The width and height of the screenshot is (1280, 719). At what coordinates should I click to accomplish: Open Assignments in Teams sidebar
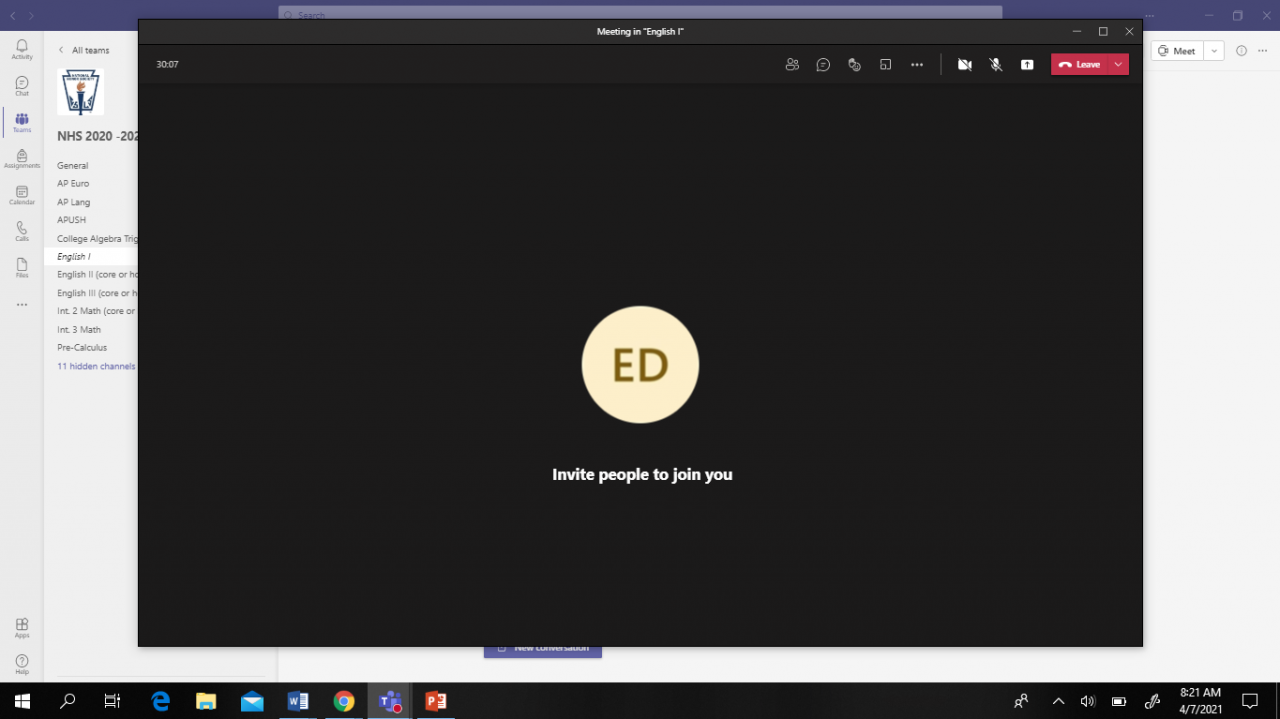(x=22, y=159)
